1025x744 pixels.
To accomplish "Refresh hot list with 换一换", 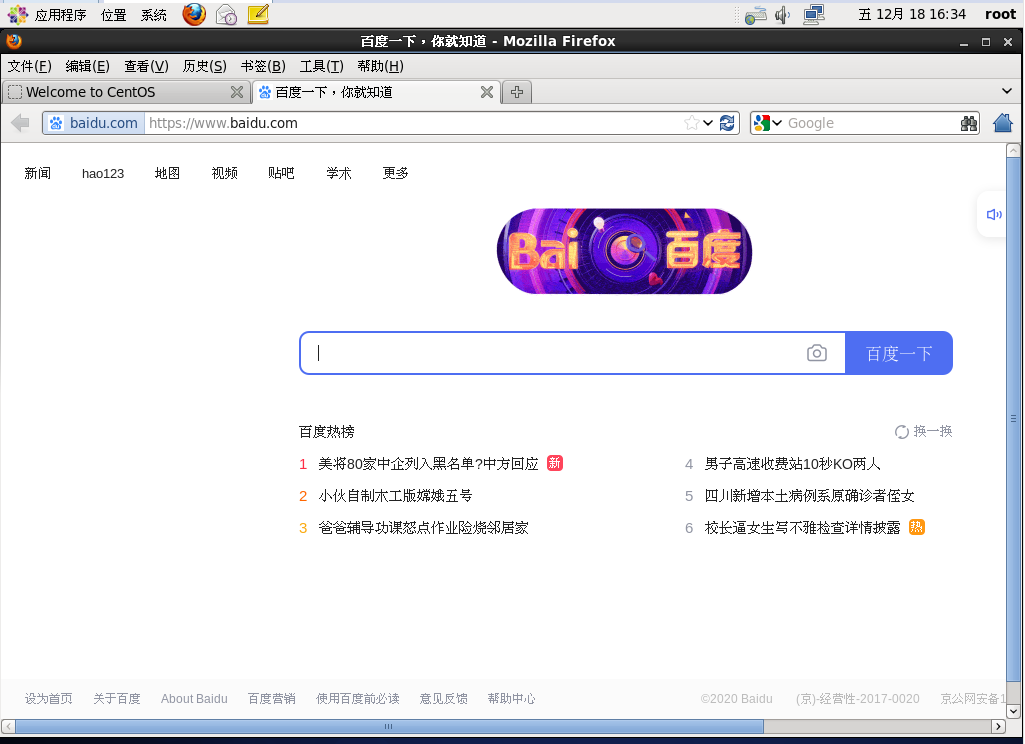I will (923, 431).
